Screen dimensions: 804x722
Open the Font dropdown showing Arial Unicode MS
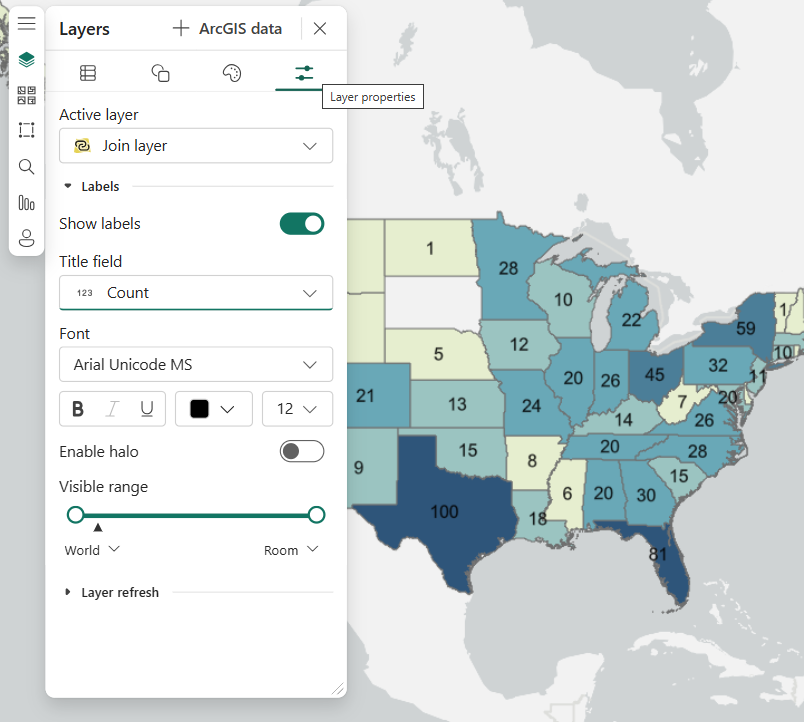coord(196,364)
